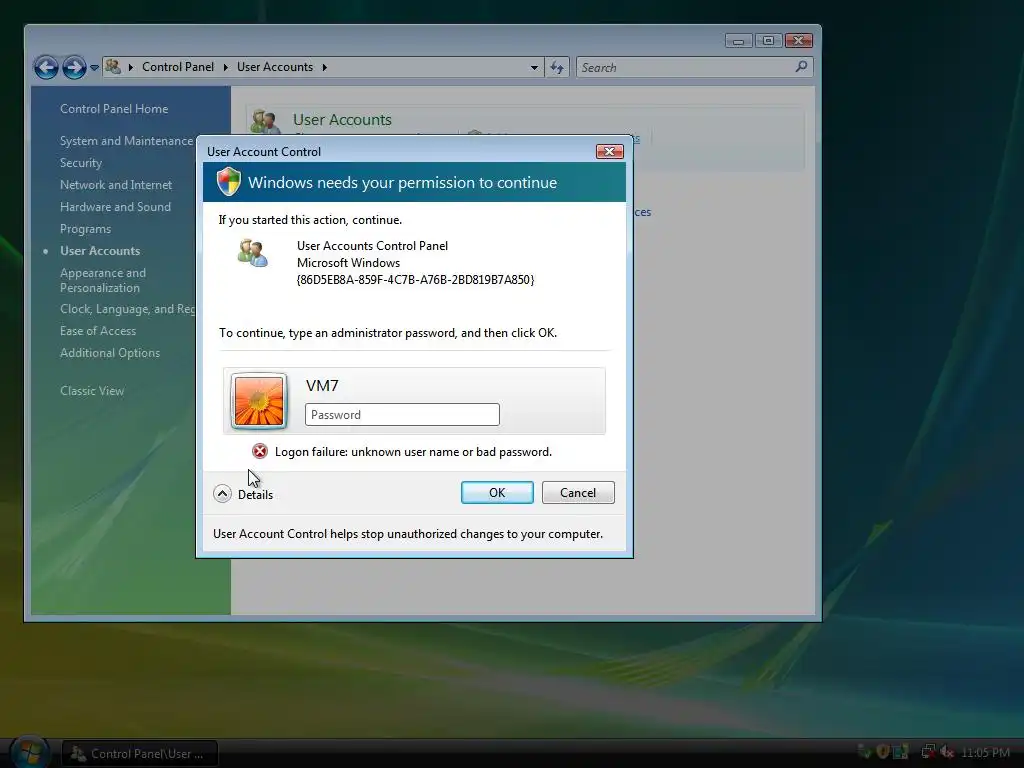Click 'User Accounts Control Panel' program name text

(372, 246)
